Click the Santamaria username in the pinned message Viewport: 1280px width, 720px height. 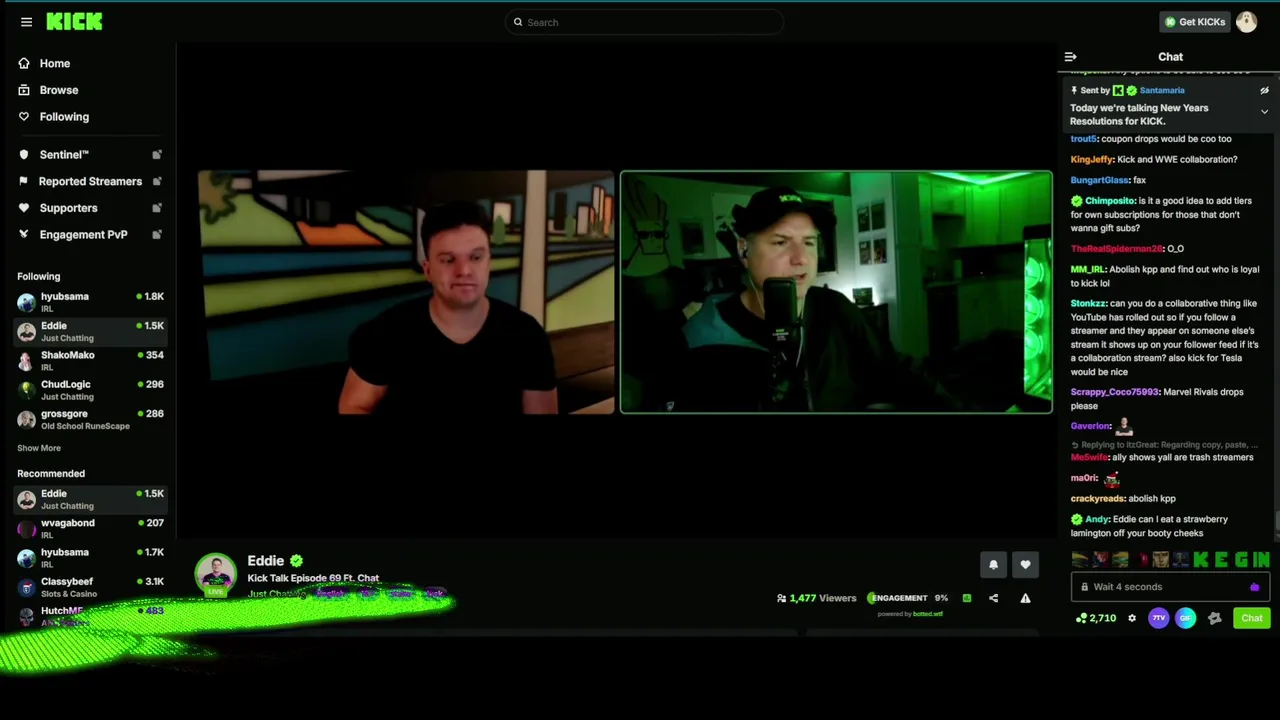pos(1162,90)
